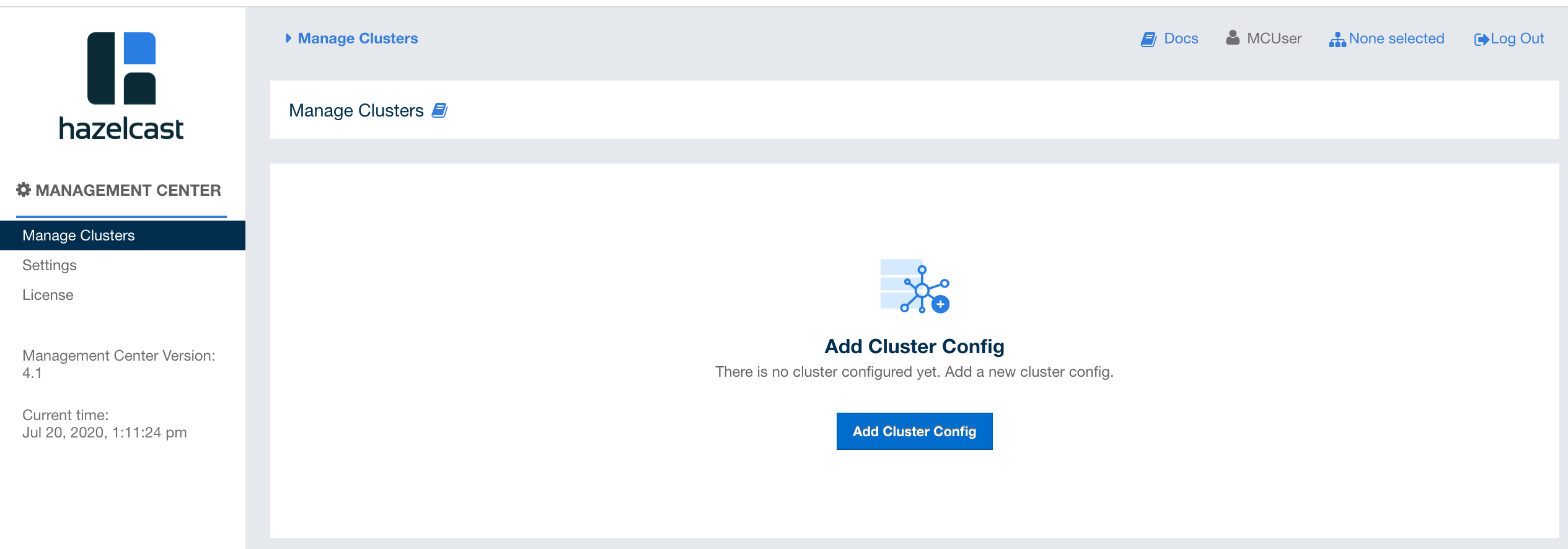Click the Hazelcast logo image
This screenshot has width=1568, height=549.
point(121,69)
